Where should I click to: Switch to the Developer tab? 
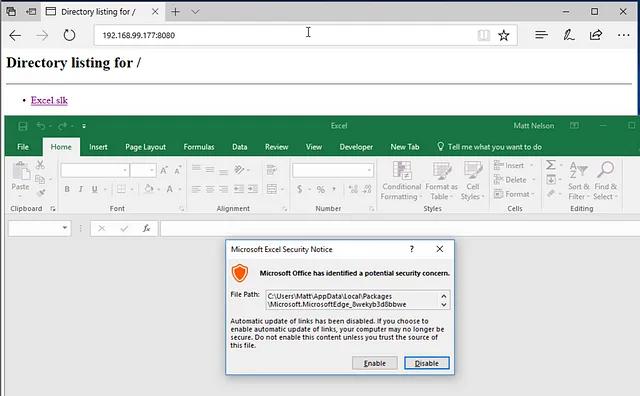tap(356, 147)
